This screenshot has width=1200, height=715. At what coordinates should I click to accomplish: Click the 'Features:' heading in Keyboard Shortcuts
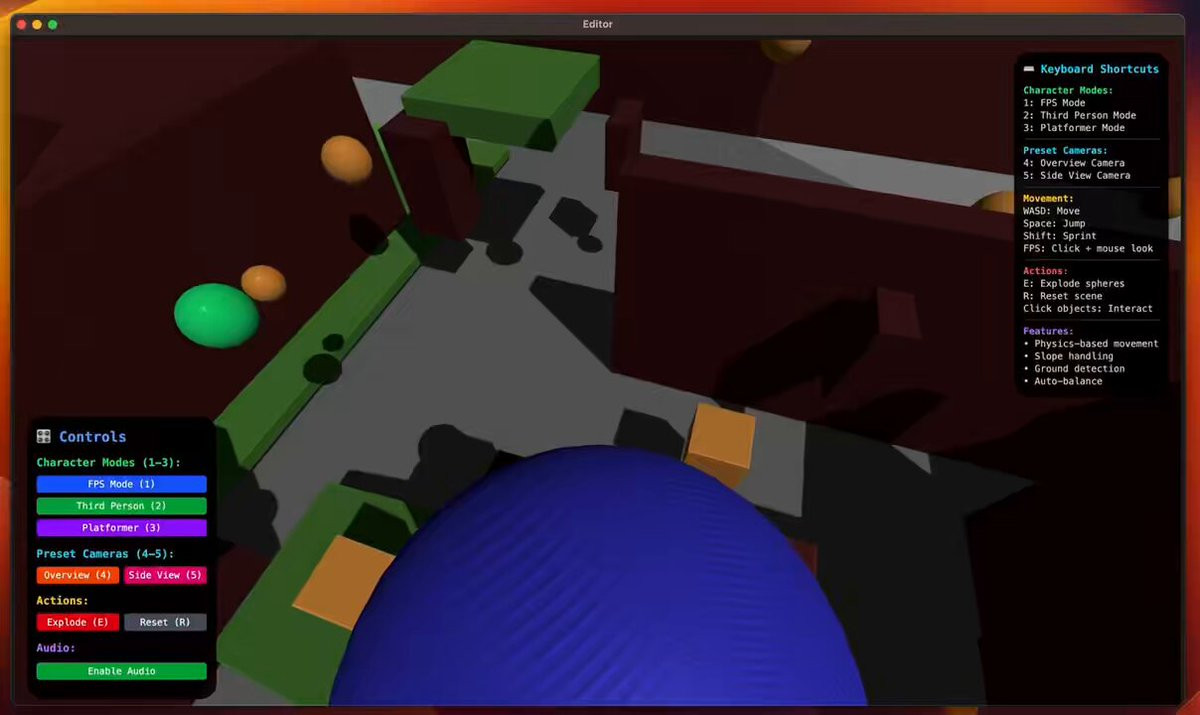pos(1048,331)
